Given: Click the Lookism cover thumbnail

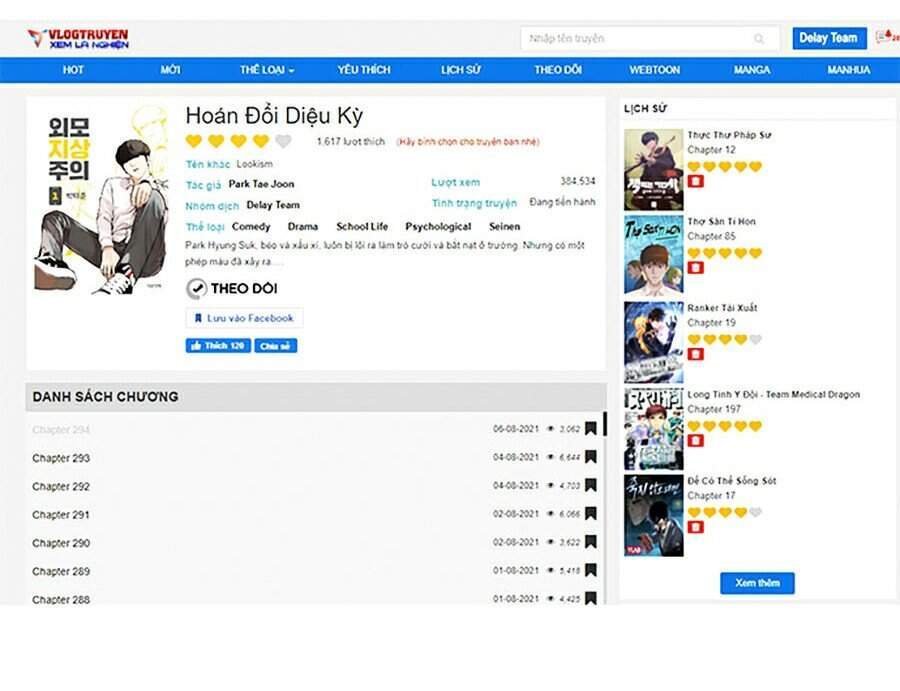Looking at the screenshot, I should (x=101, y=201).
